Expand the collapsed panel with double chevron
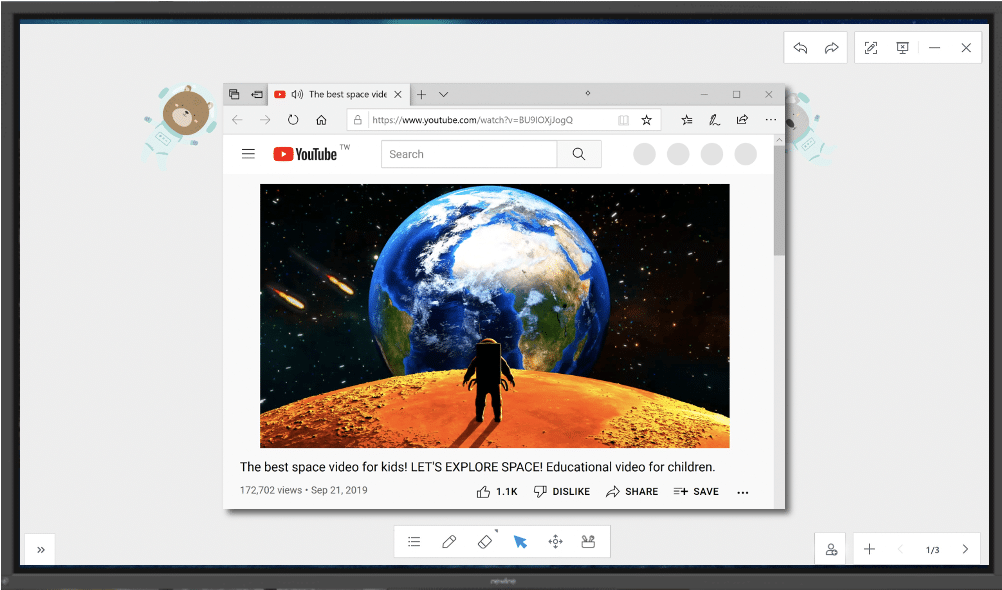This screenshot has height=590, width=1002. [40, 549]
